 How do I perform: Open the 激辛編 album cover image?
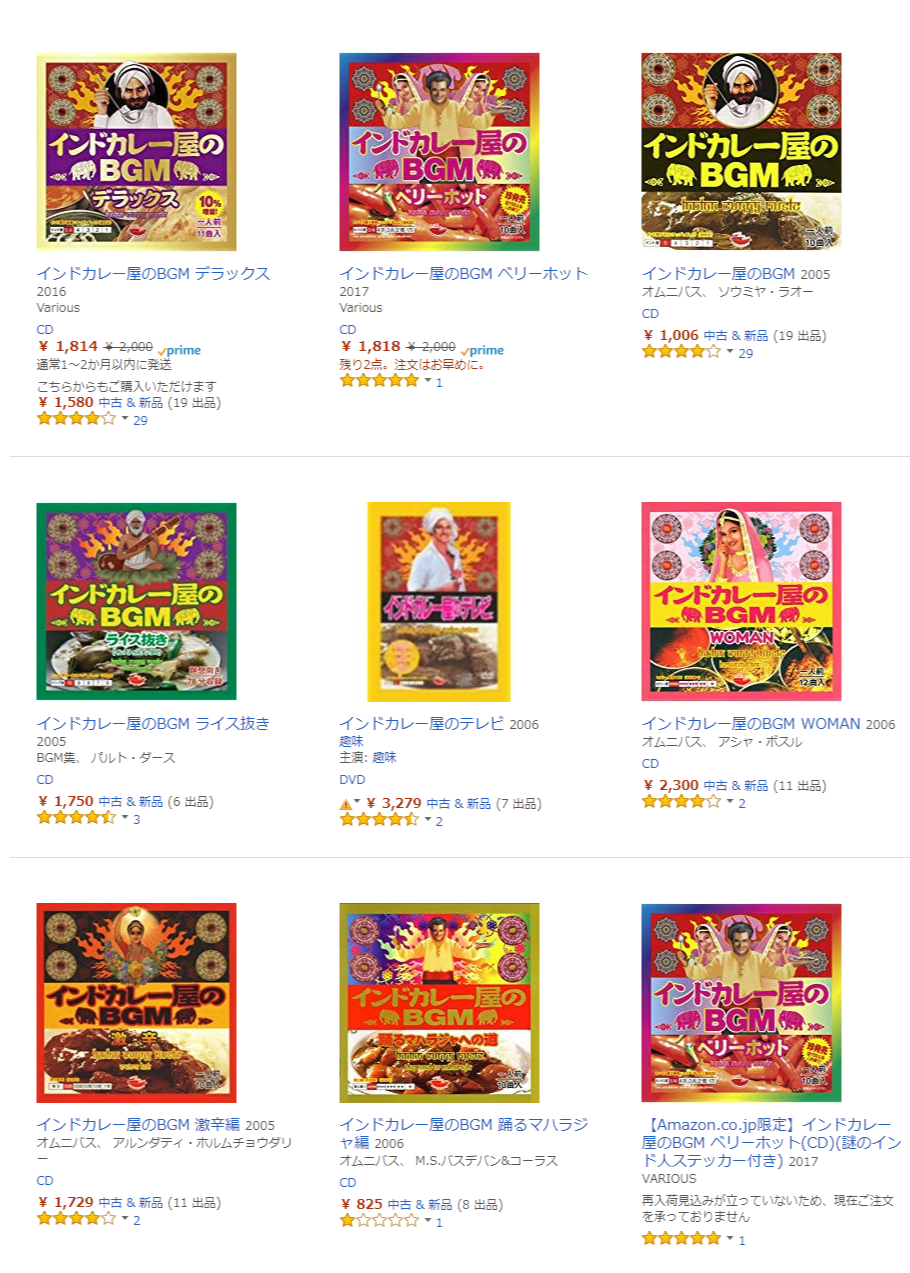(137, 1002)
